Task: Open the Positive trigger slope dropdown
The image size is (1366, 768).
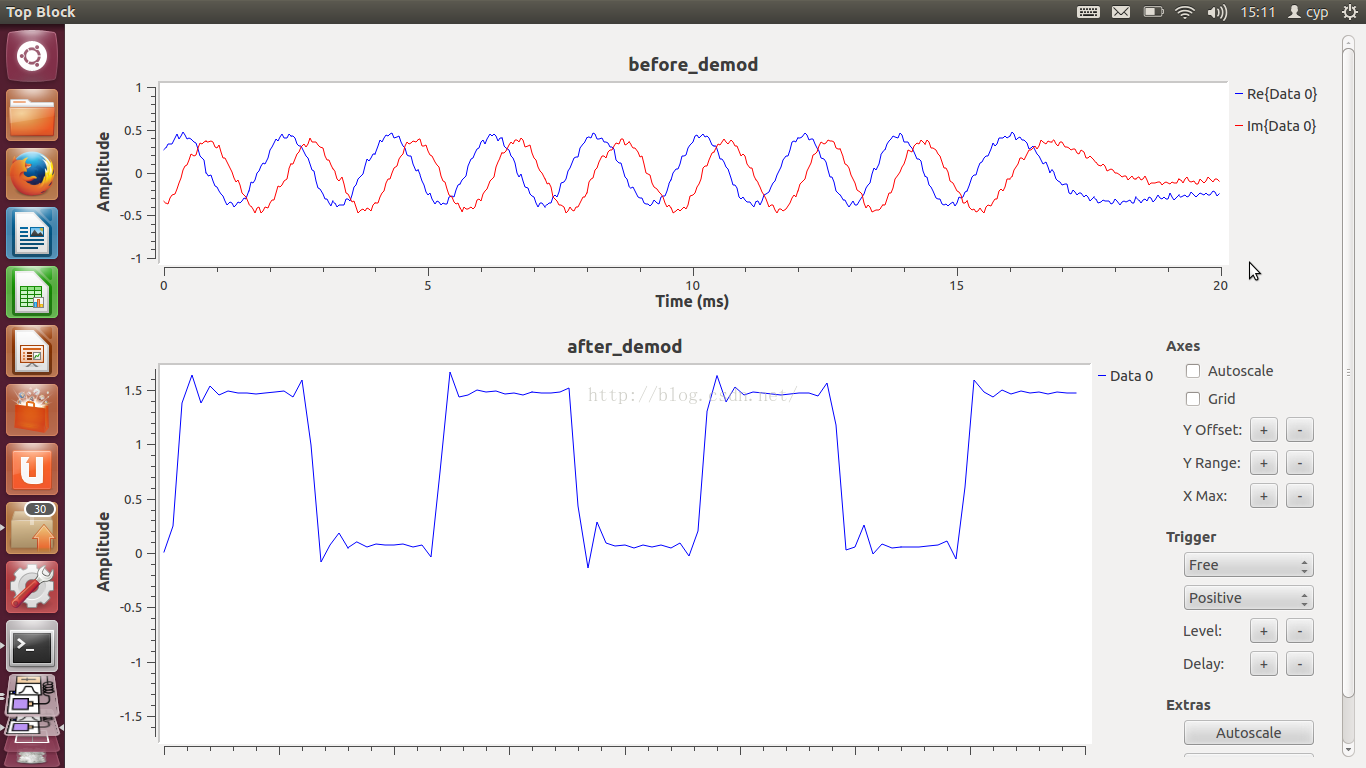Action: (x=1248, y=598)
